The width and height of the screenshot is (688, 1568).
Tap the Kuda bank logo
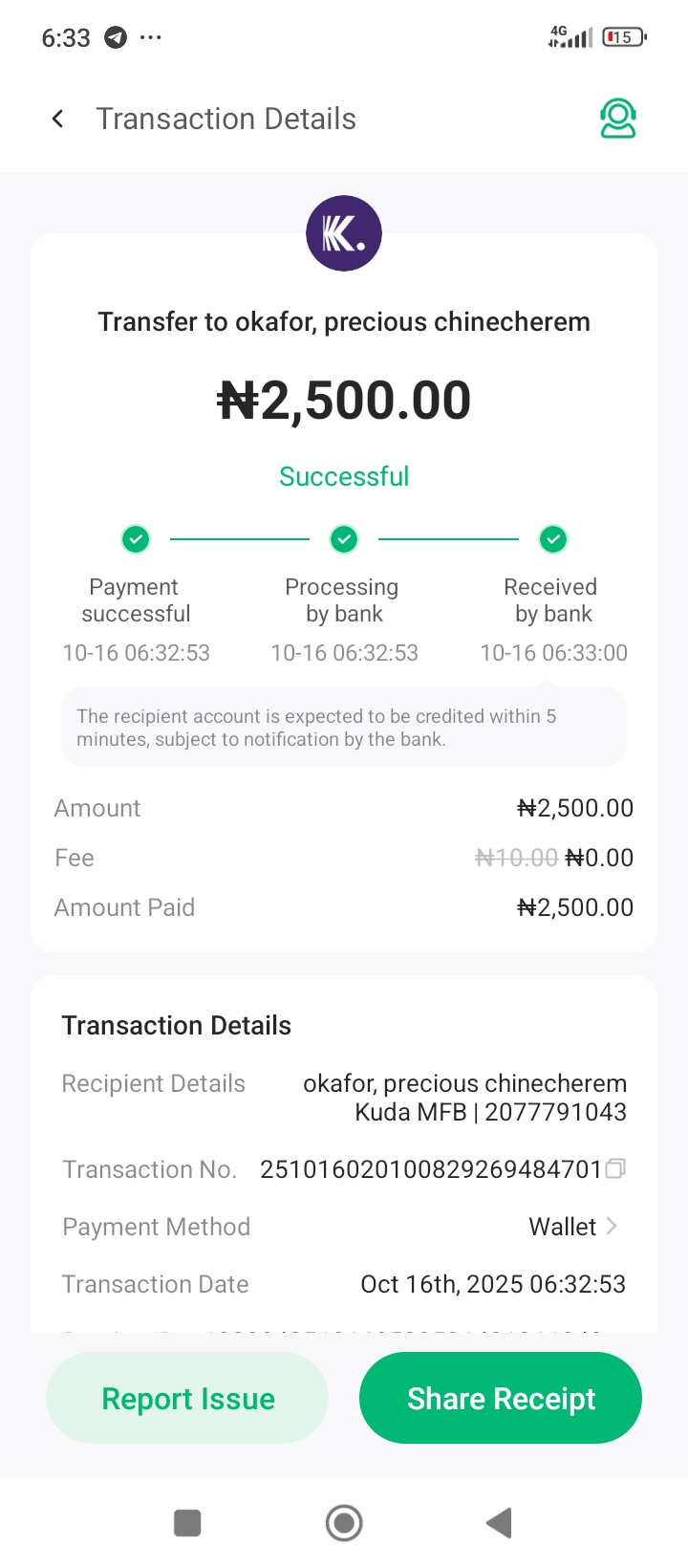[344, 233]
